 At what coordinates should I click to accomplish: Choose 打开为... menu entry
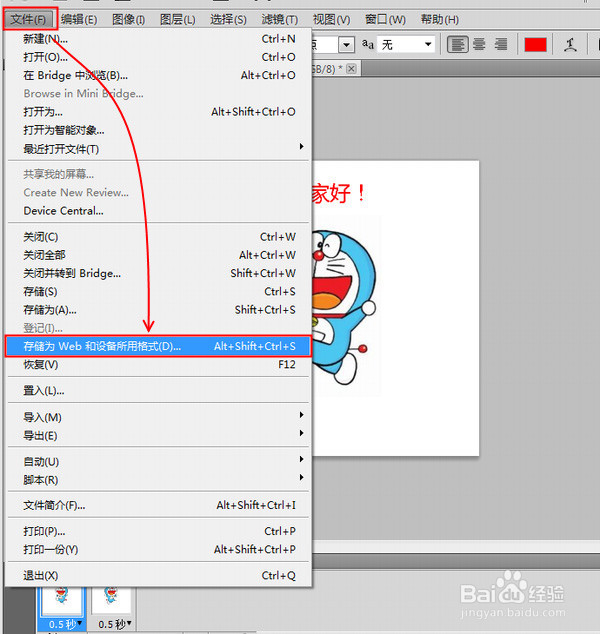point(158,112)
